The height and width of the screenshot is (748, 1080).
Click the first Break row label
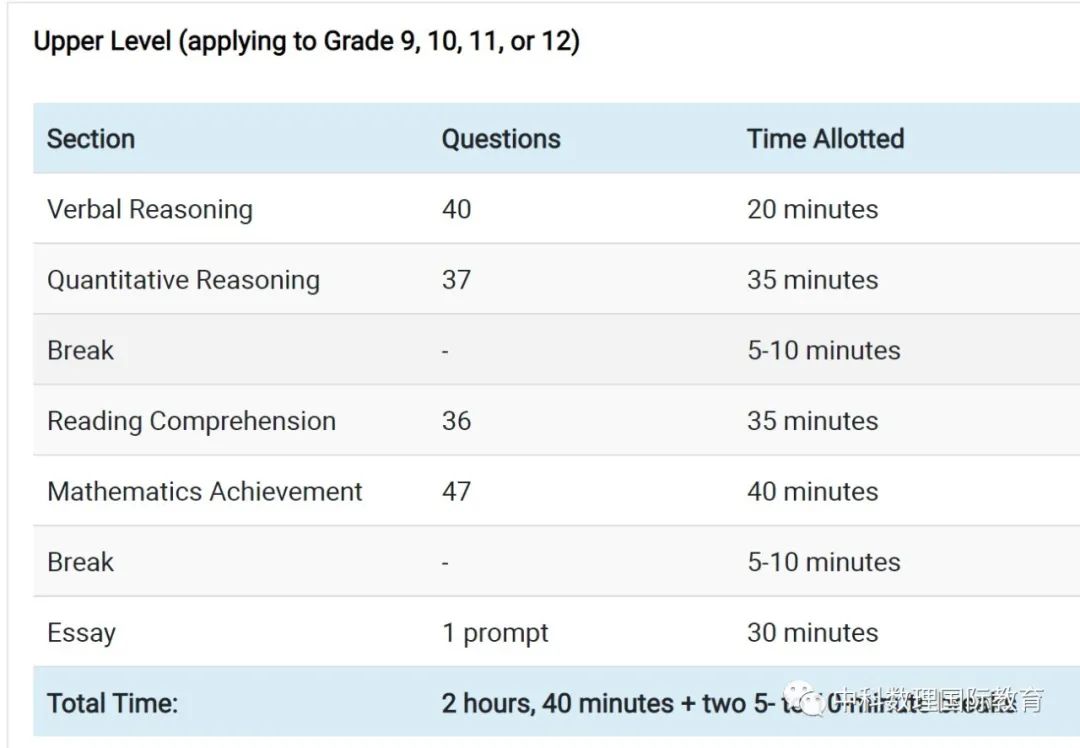(80, 351)
